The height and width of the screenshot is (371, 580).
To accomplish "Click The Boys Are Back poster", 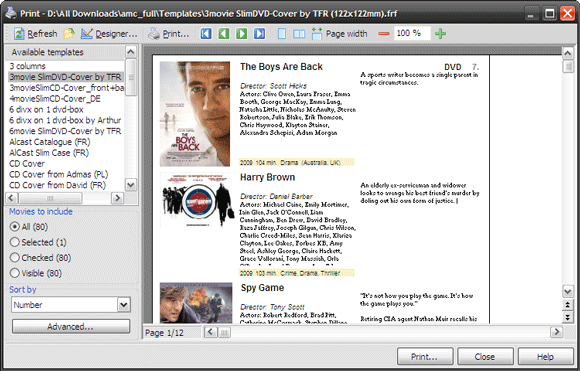I will (195, 114).
